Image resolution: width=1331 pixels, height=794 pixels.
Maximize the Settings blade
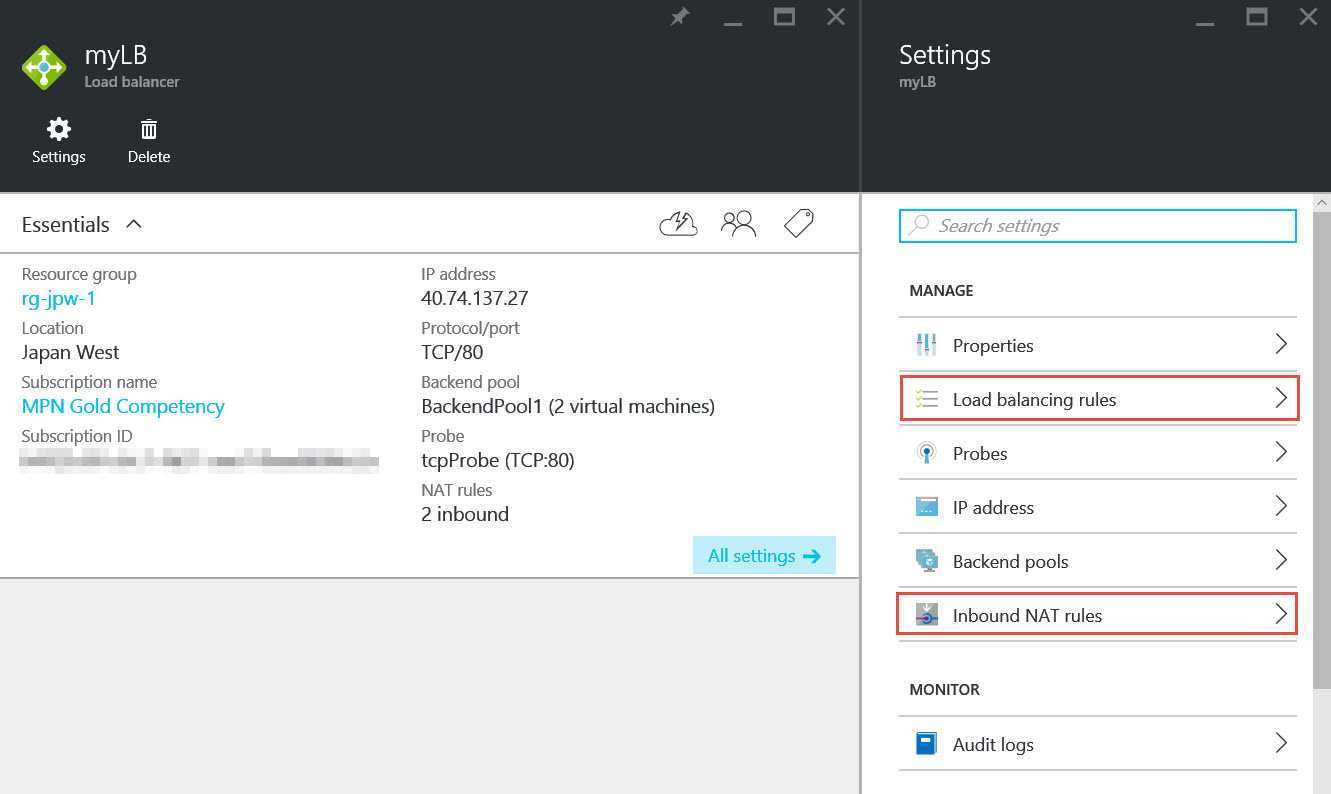[1257, 17]
